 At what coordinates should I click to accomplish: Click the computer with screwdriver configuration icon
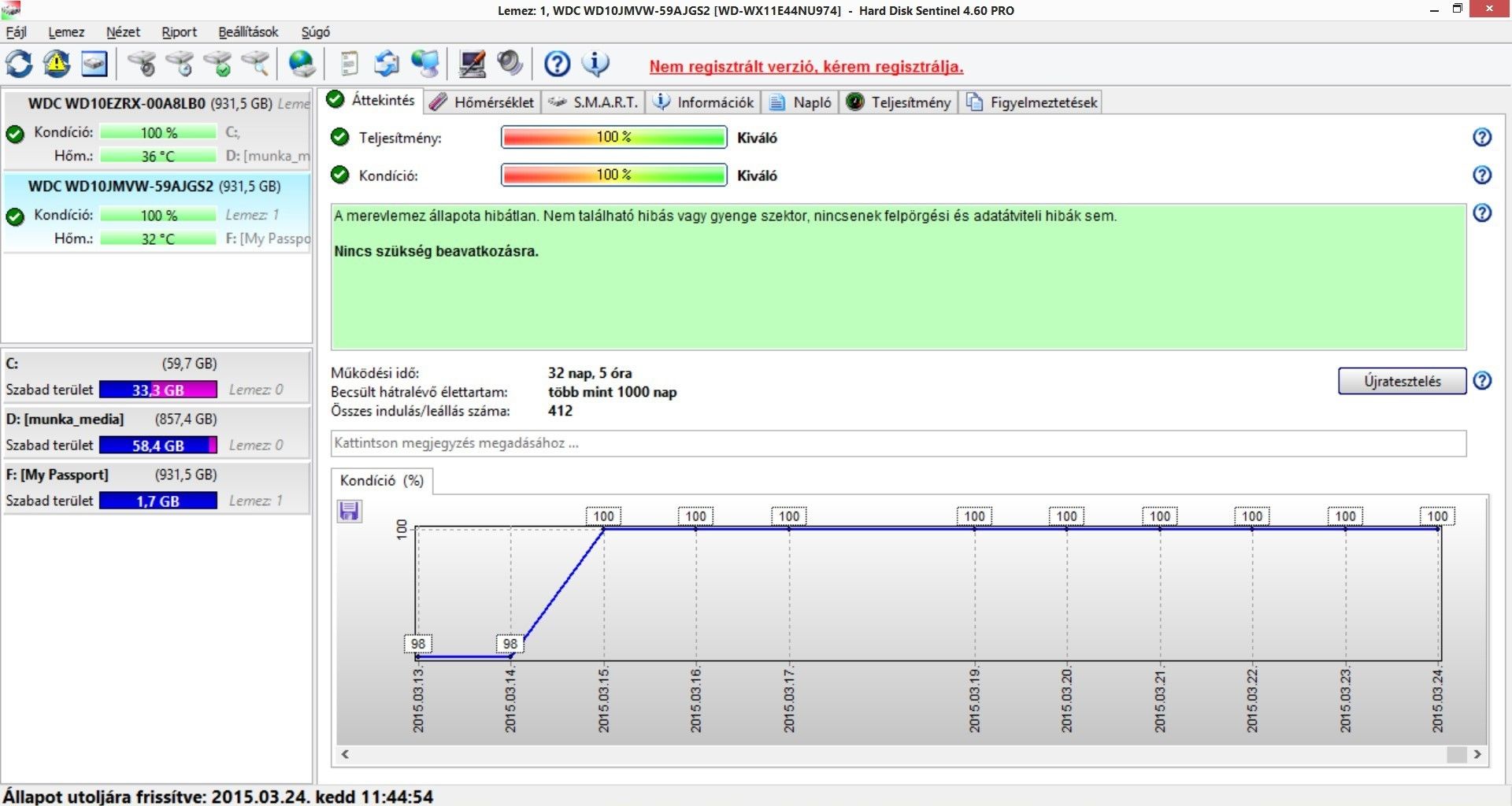point(472,64)
